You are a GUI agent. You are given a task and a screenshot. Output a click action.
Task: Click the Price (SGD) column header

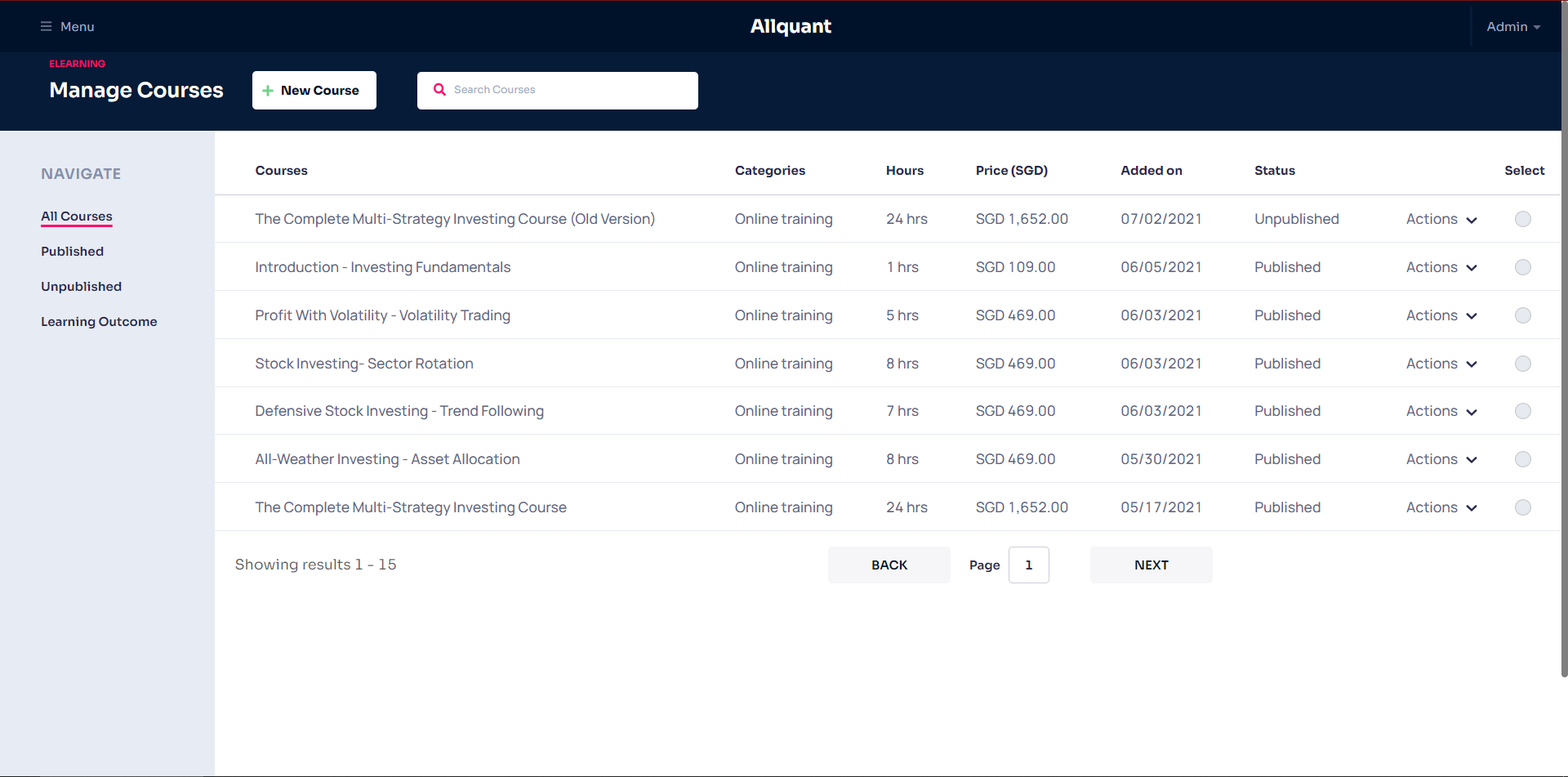pyautogui.click(x=1012, y=171)
